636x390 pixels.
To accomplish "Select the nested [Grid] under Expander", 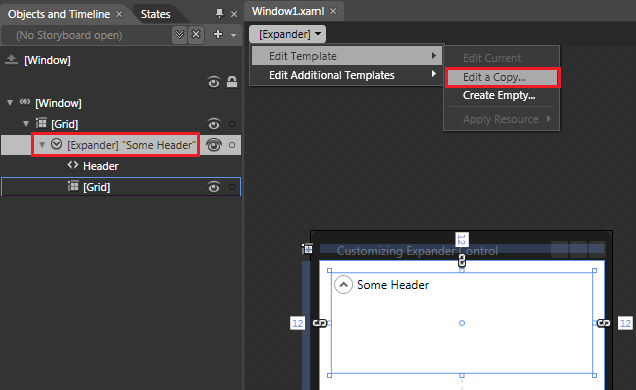I will [x=97, y=187].
